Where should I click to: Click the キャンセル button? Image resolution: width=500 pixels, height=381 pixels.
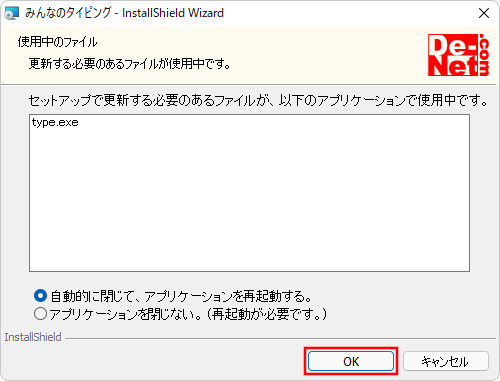446,361
